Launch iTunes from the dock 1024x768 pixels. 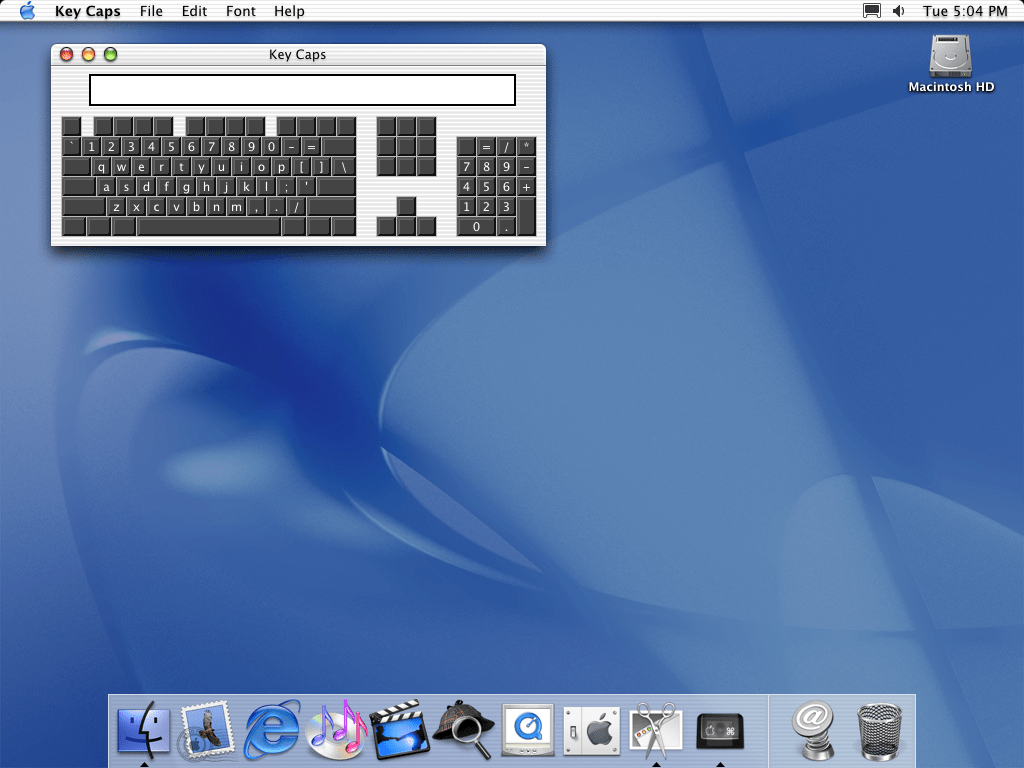click(337, 729)
